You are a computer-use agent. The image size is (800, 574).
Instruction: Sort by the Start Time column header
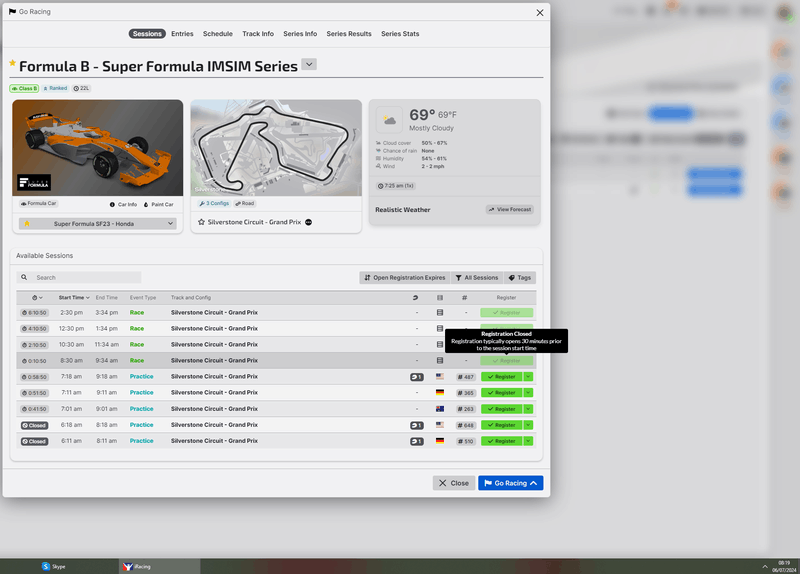click(74, 297)
